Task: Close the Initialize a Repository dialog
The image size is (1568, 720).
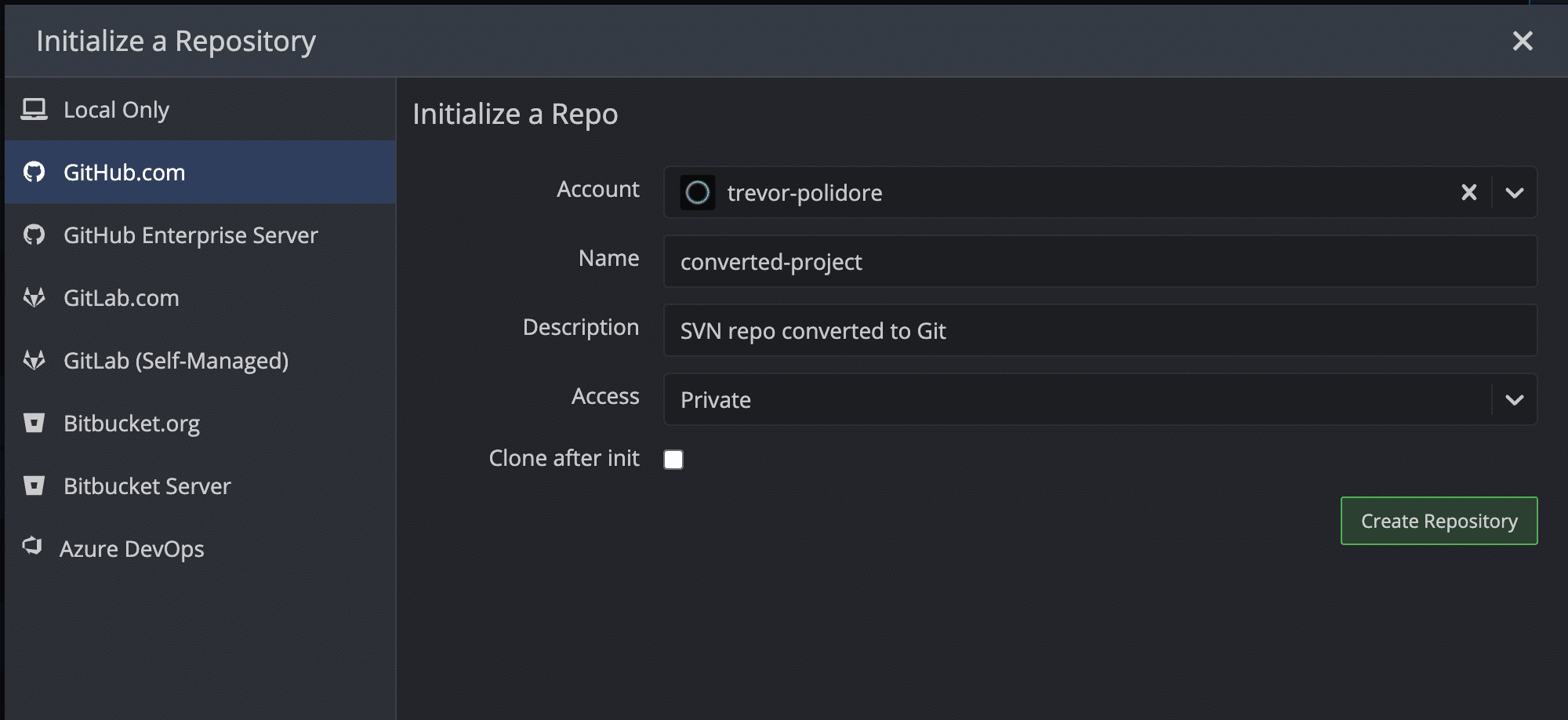Action: [1523, 41]
